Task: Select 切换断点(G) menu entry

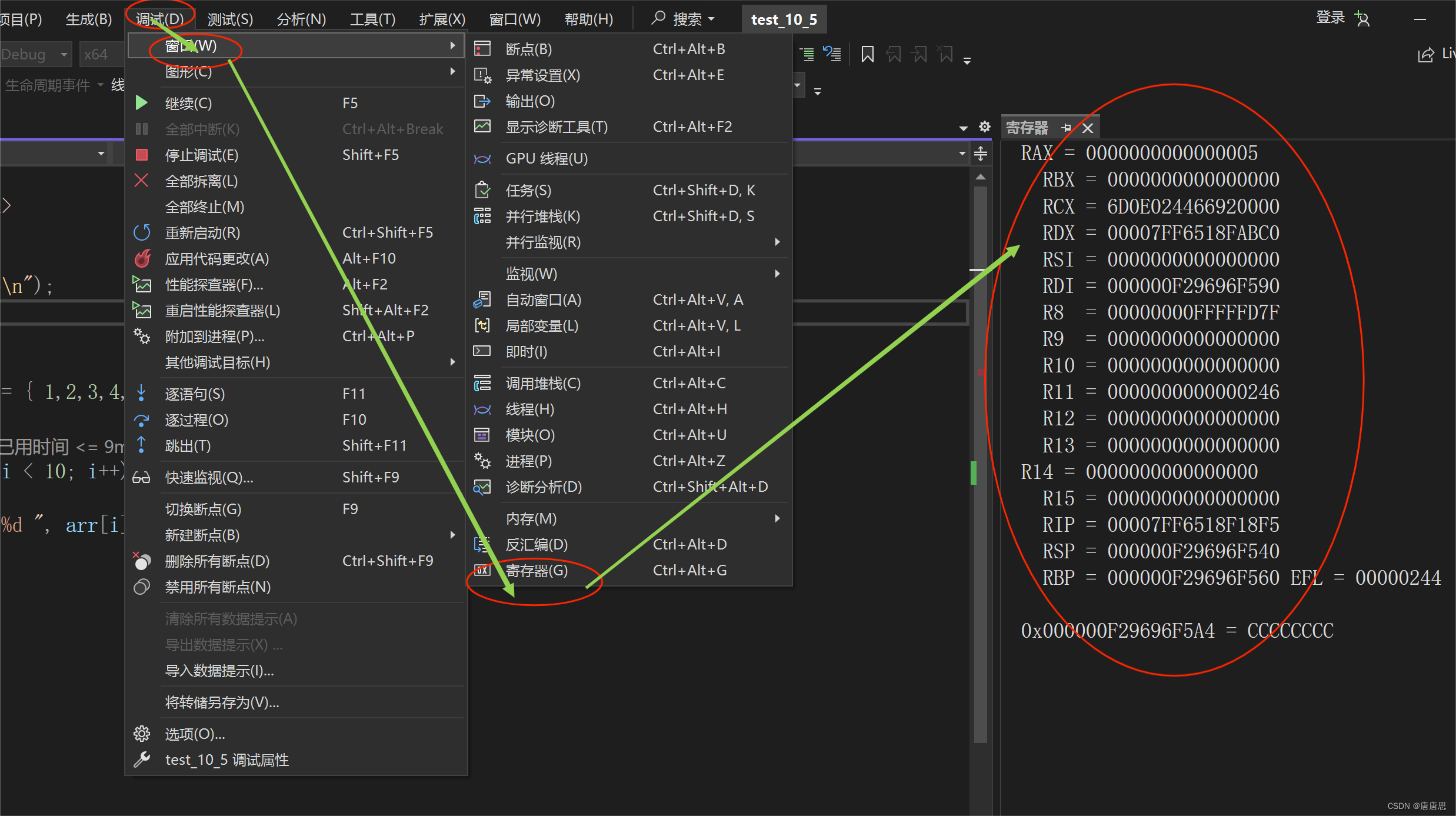Action: [295, 509]
